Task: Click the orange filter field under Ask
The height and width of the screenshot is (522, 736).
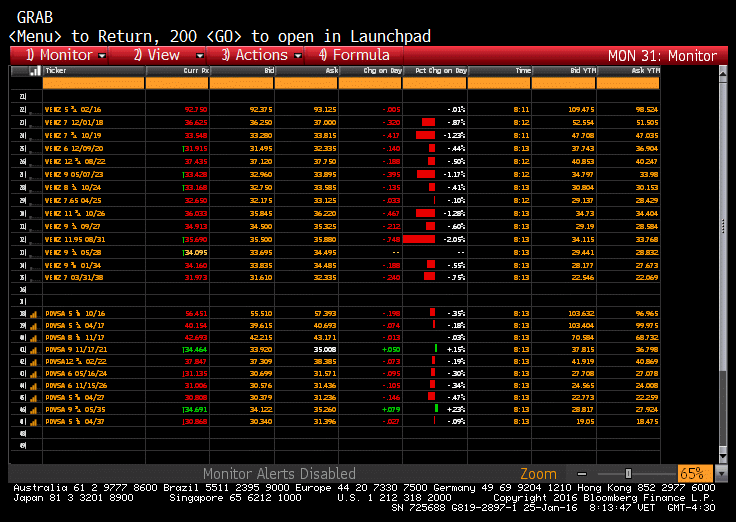Action: tap(306, 84)
